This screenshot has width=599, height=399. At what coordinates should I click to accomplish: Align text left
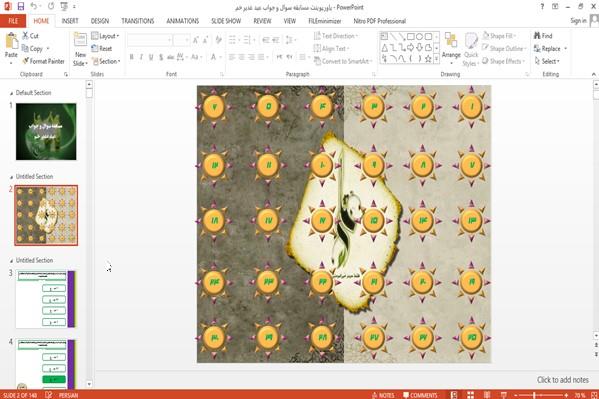point(232,57)
